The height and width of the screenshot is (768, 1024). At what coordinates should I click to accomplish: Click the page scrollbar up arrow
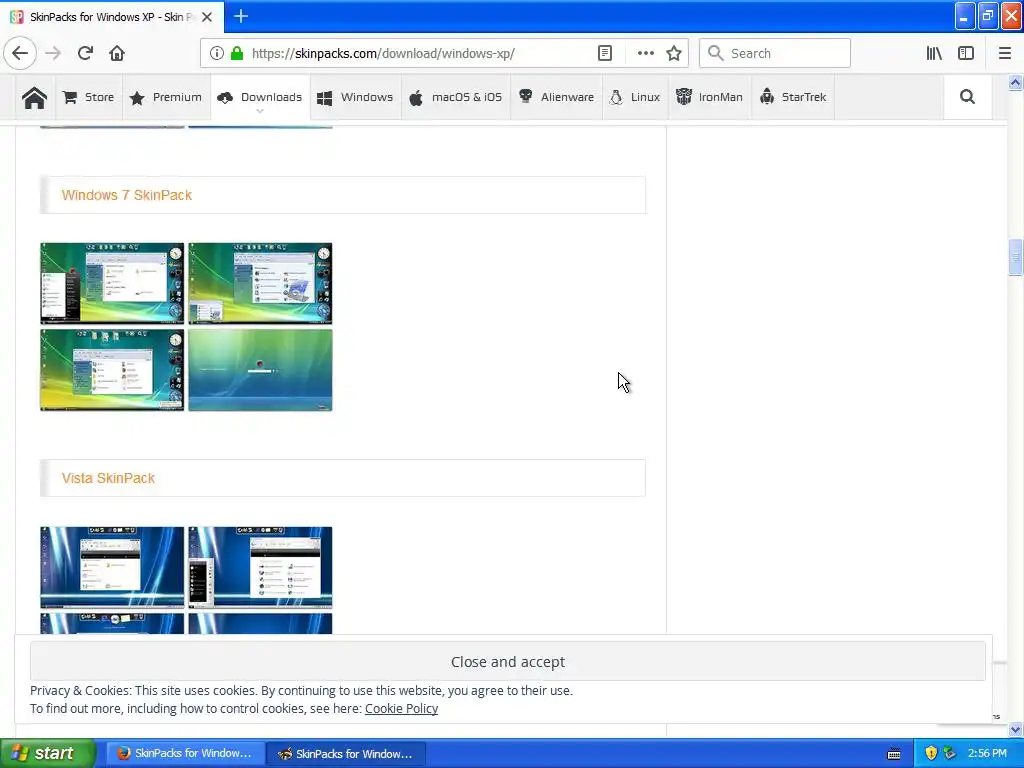click(x=1016, y=83)
